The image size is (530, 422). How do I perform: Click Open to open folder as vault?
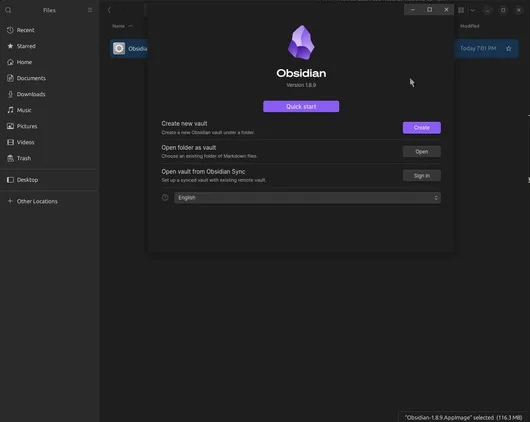[421, 152]
